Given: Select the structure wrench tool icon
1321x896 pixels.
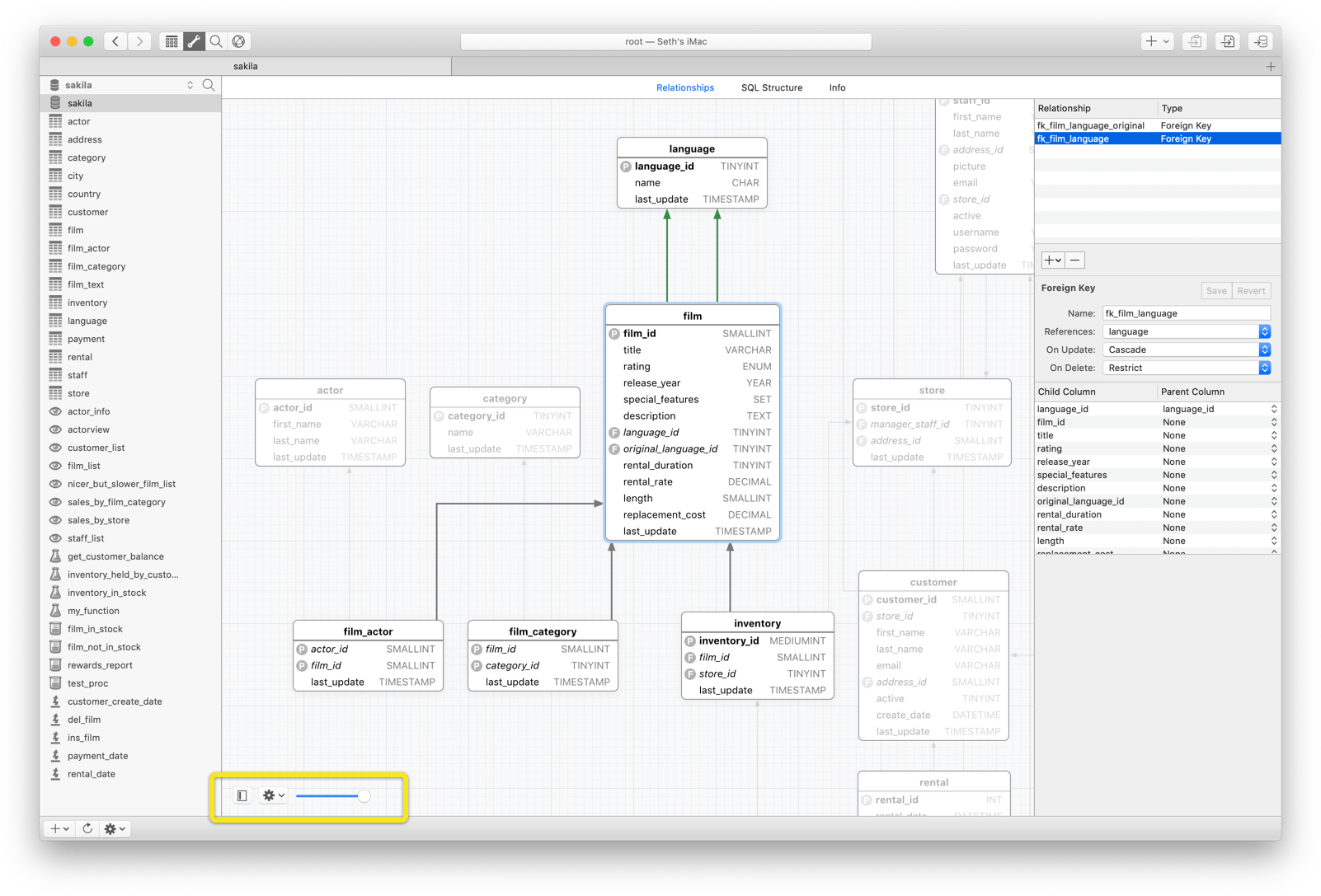Looking at the screenshot, I should coord(194,41).
